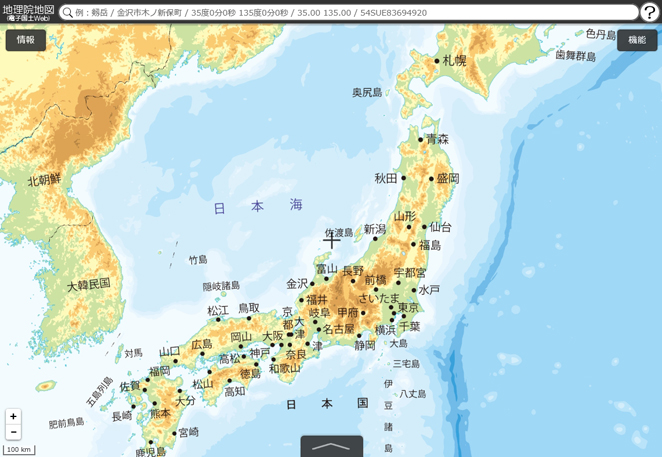Click the 隠岐諸島 label
This screenshot has height=457, width=662.
[221, 286]
